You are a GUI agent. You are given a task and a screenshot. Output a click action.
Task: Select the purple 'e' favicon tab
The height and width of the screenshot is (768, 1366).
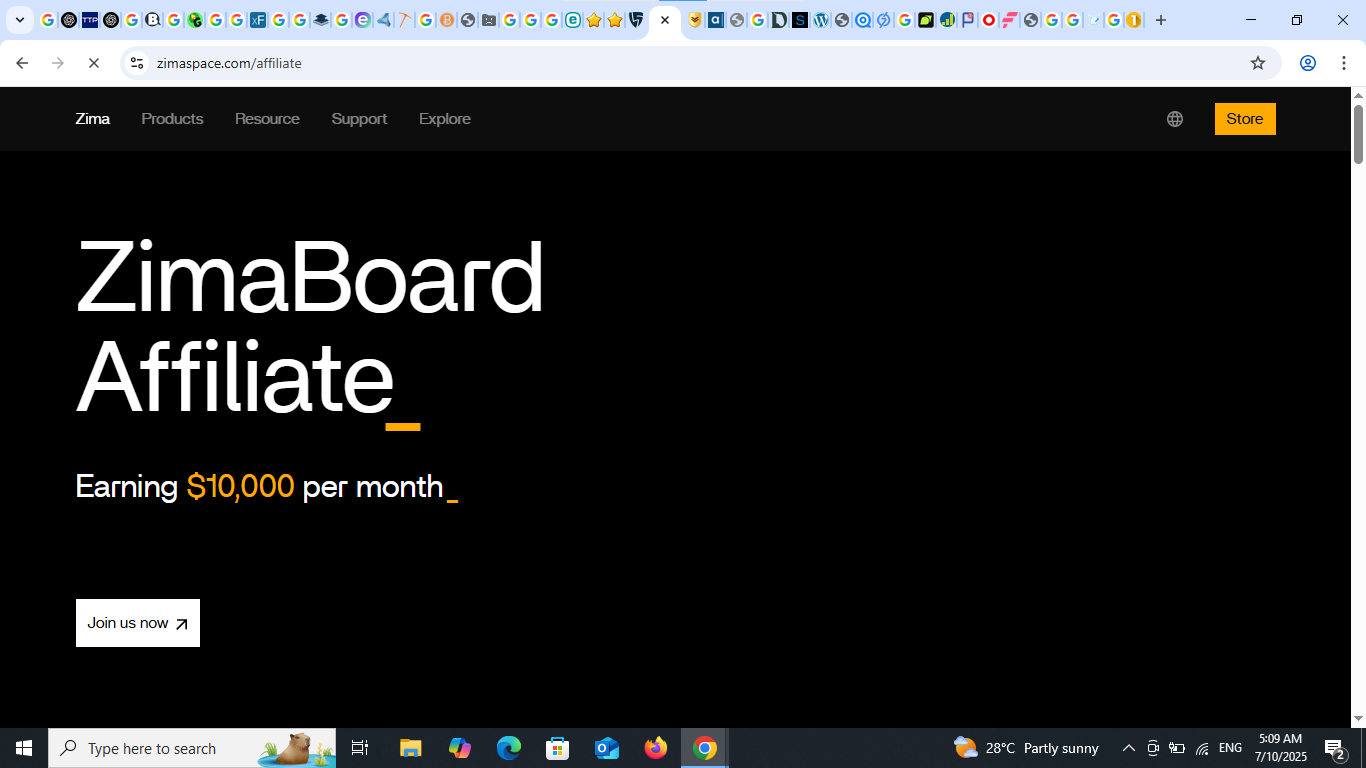pos(363,20)
